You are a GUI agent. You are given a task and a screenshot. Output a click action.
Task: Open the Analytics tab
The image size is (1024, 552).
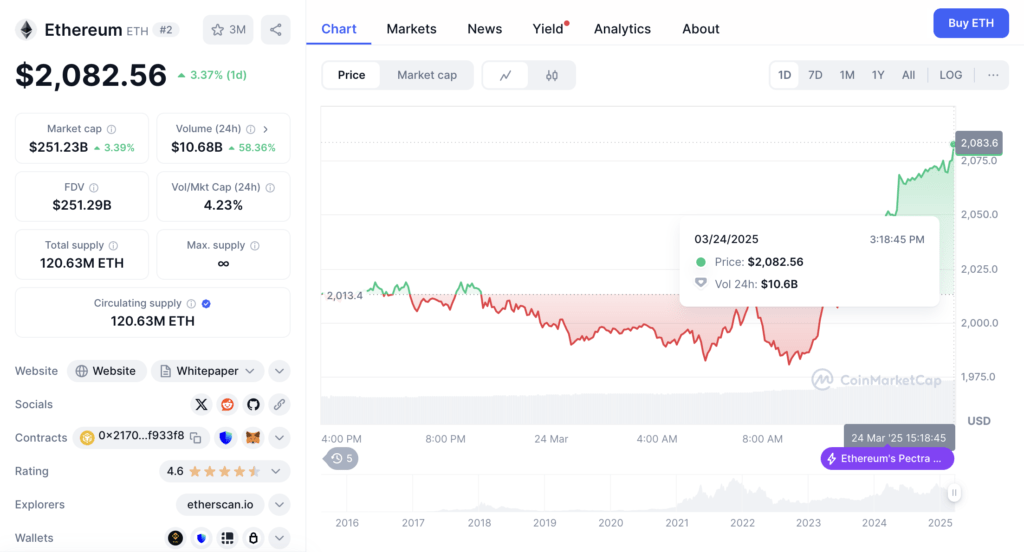(622, 29)
